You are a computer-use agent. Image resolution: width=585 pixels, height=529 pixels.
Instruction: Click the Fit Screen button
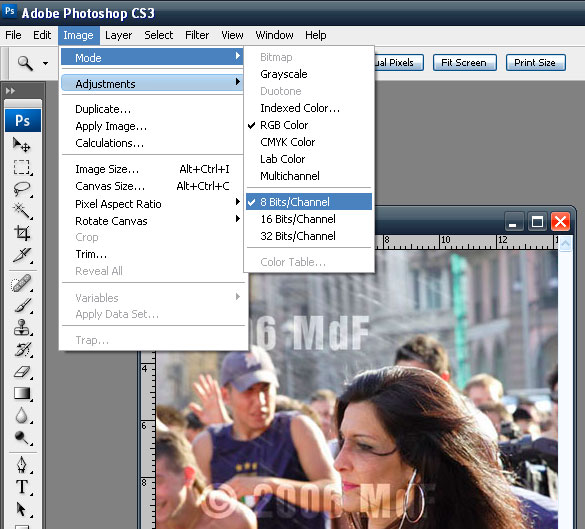[464, 63]
